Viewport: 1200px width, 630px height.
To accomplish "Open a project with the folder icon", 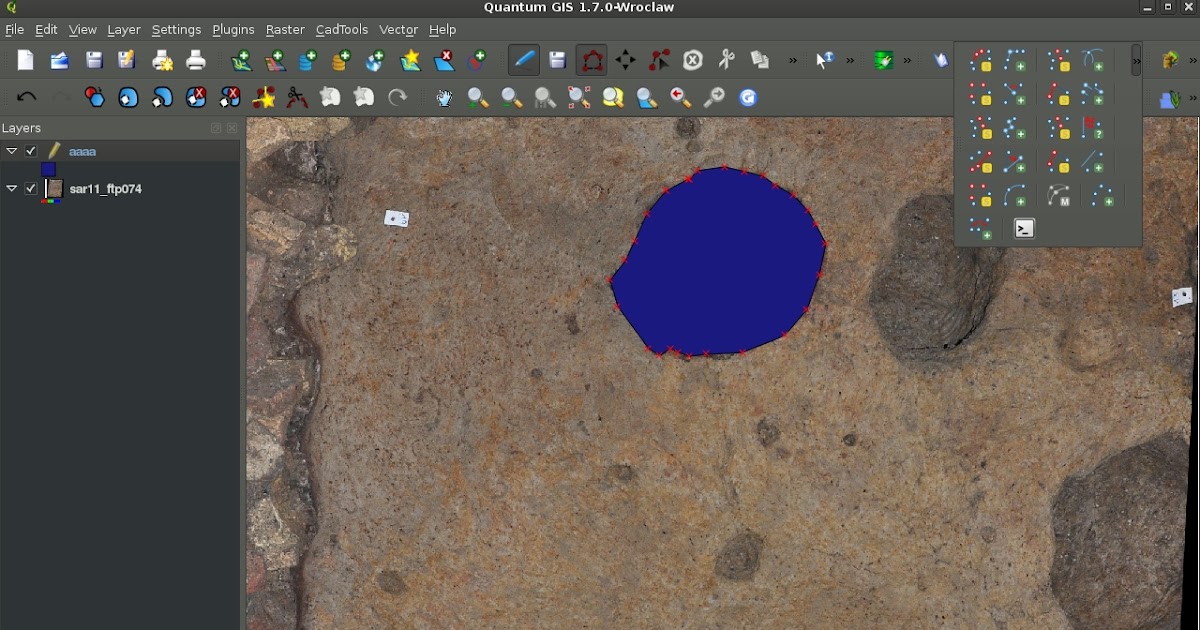I will click(60, 61).
